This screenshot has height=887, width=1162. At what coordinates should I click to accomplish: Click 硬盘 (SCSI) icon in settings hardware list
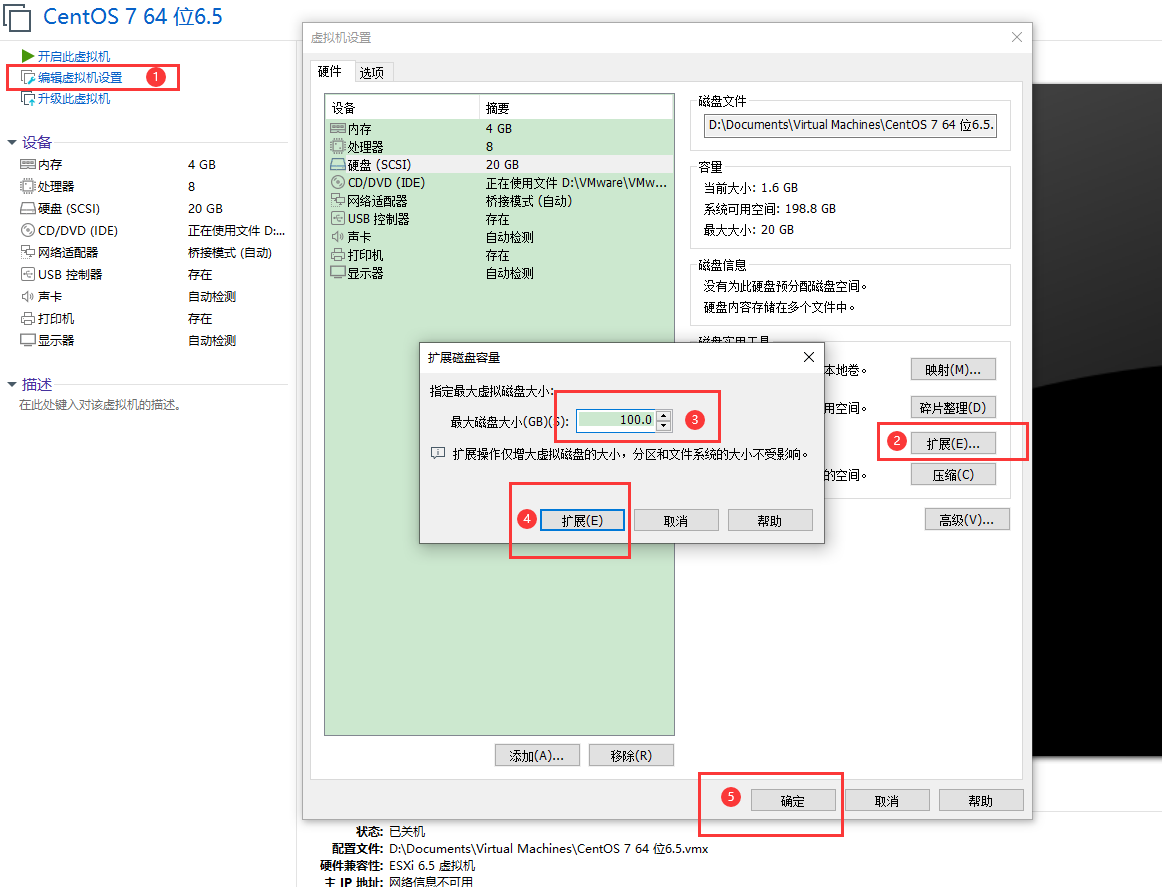click(338, 165)
